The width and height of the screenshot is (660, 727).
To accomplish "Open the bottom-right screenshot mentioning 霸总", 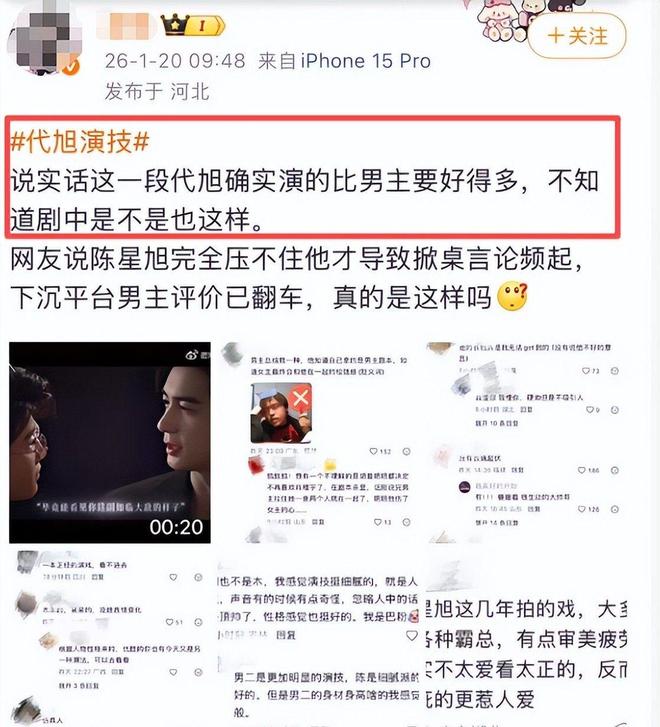I will point(526,638).
